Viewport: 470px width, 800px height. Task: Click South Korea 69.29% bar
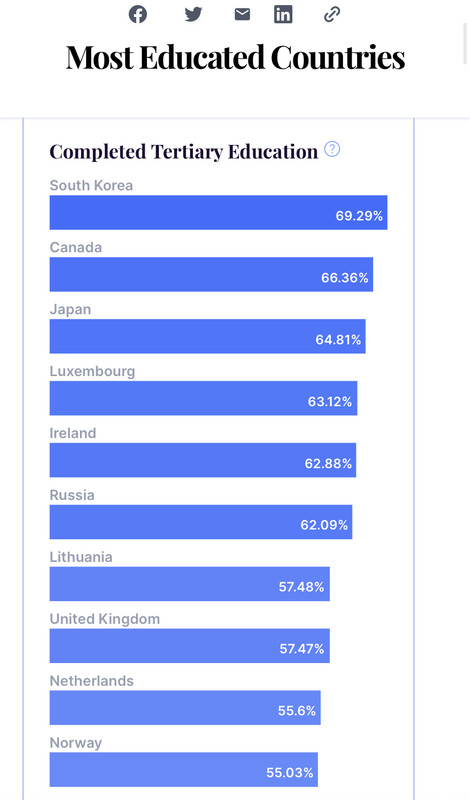coord(218,212)
